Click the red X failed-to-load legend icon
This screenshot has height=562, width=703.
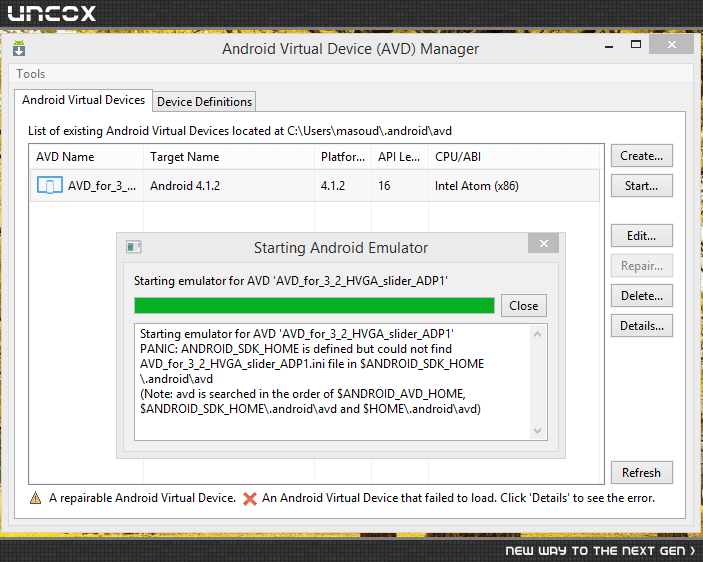point(250,498)
